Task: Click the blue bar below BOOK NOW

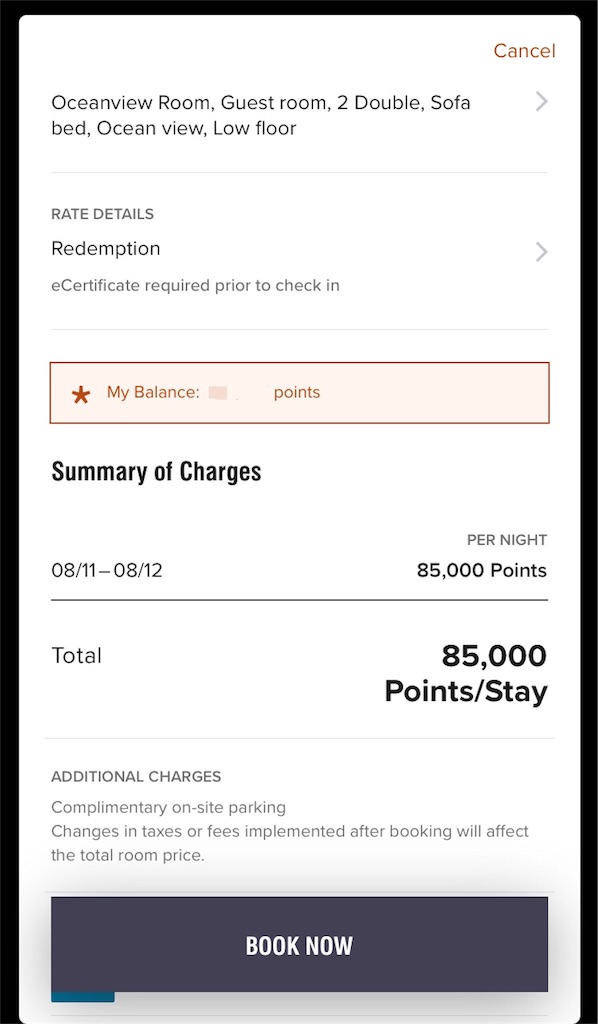Action: 83,997
